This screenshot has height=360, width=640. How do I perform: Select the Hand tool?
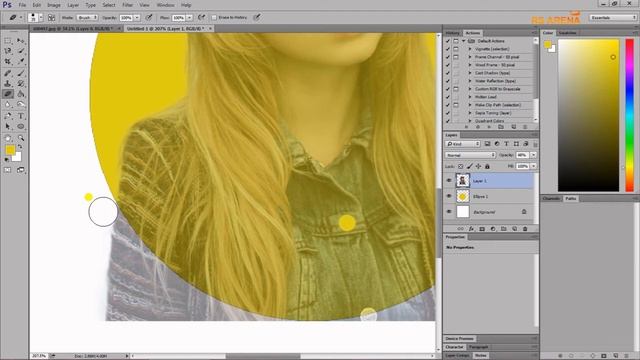(x=8, y=138)
